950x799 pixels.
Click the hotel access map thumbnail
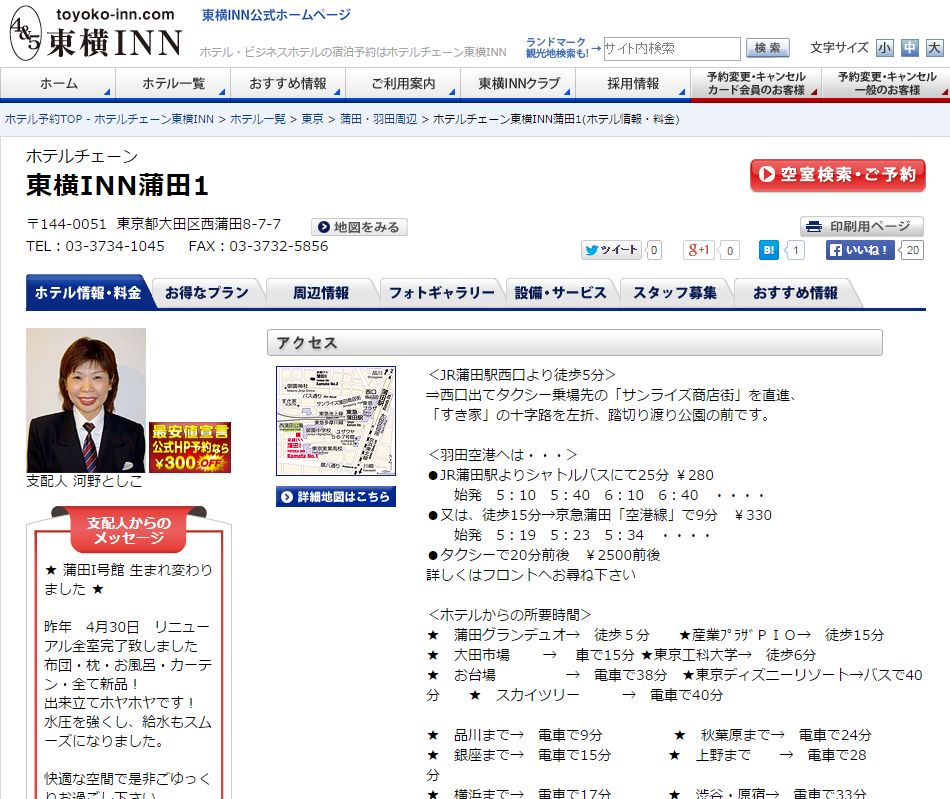[x=336, y=421]
